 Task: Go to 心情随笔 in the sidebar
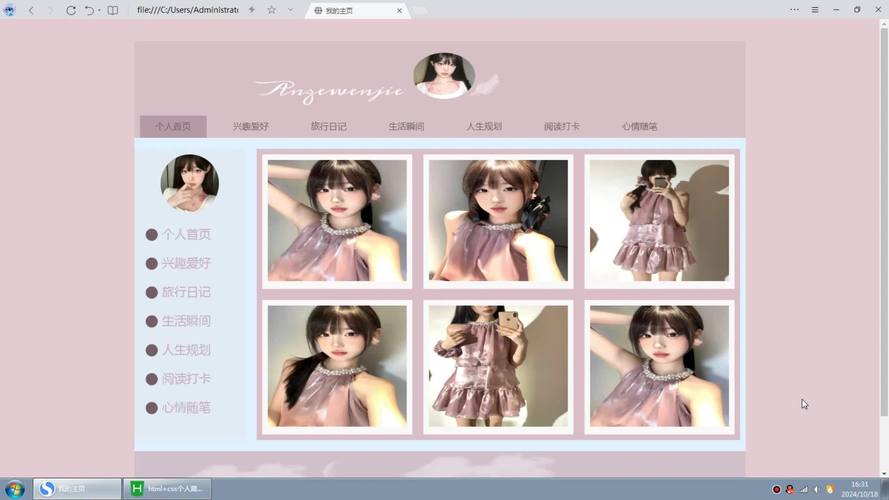[x=186, y=408]
